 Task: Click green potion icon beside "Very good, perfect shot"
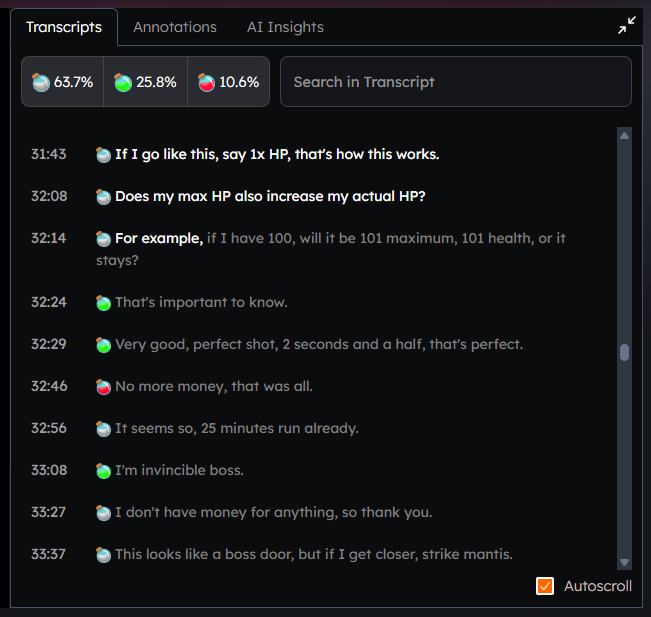pos(103,344)
